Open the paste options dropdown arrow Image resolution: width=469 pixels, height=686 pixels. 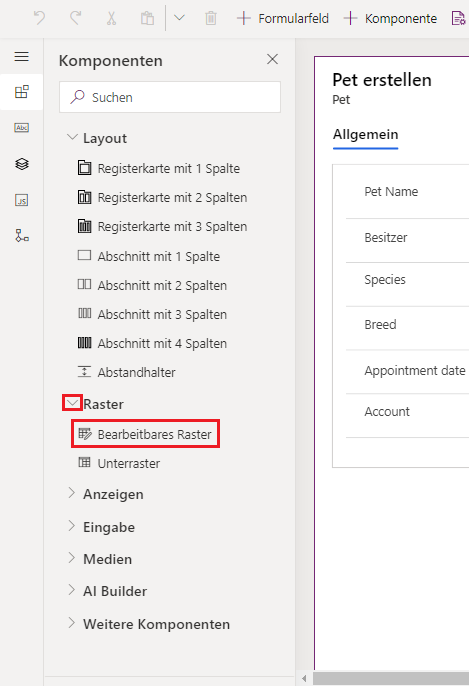coord(179,18)
